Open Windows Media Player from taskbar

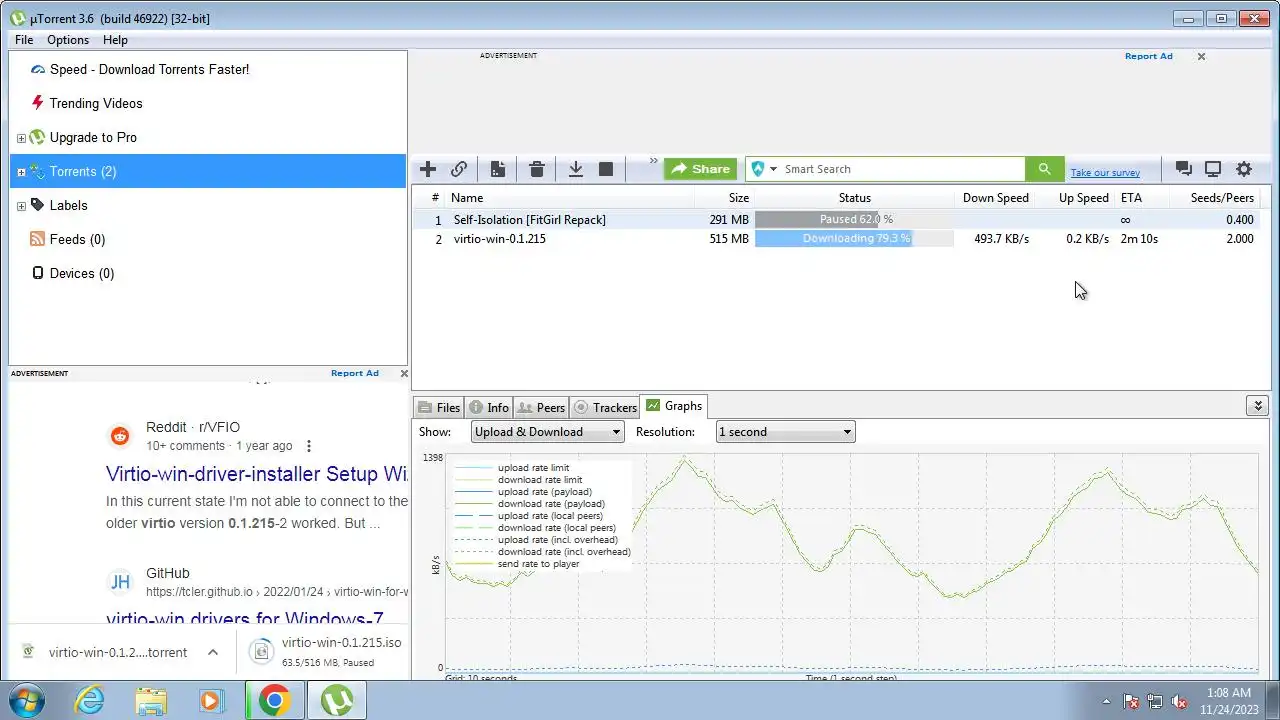(x=211, y=701)
